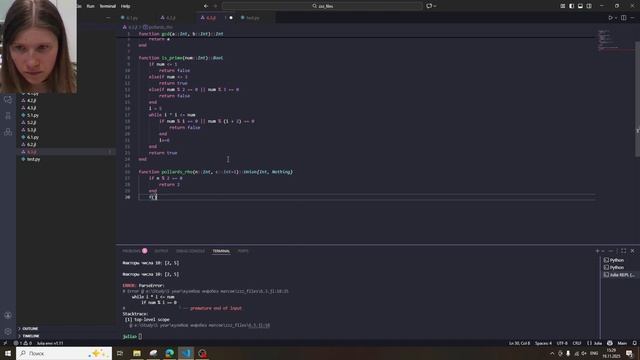Image resolution: width=640 pixels, height=360 pixels.
Task: Click the Ln 30, Col status item
Action: (519, 343)
